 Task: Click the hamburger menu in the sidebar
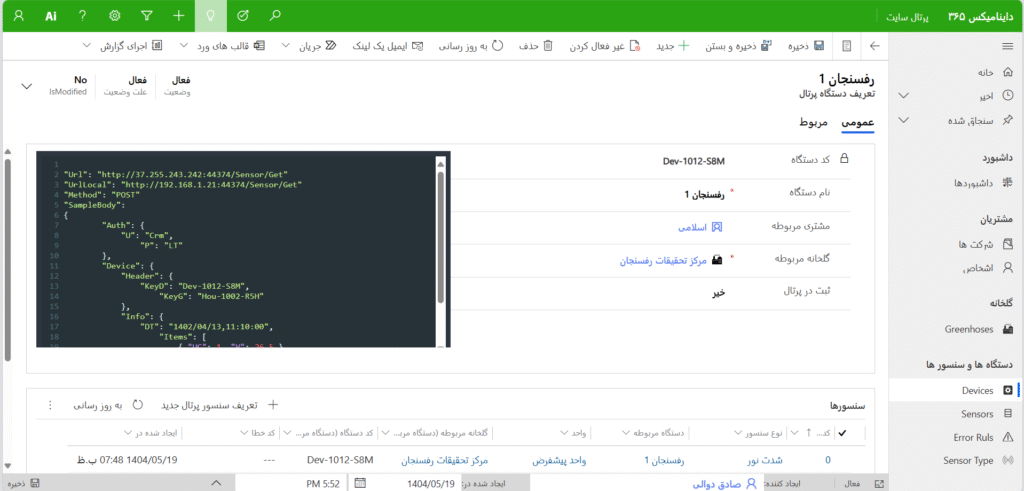1007,46
